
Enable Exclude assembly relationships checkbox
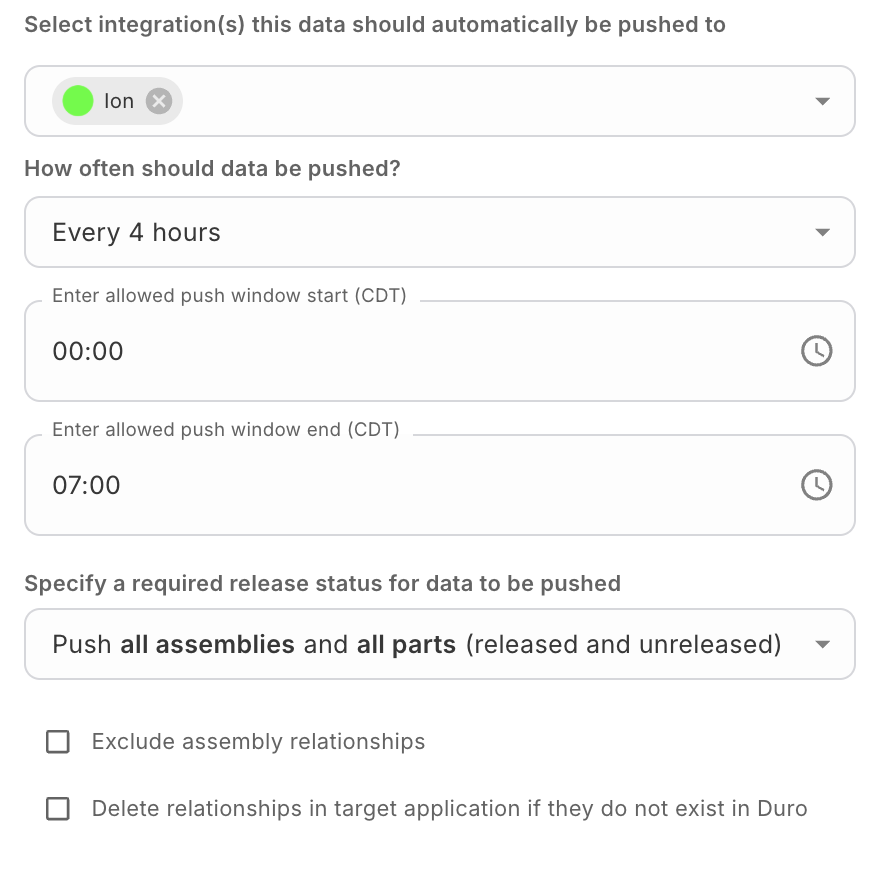pyautogui.click(x=58, y=742)
